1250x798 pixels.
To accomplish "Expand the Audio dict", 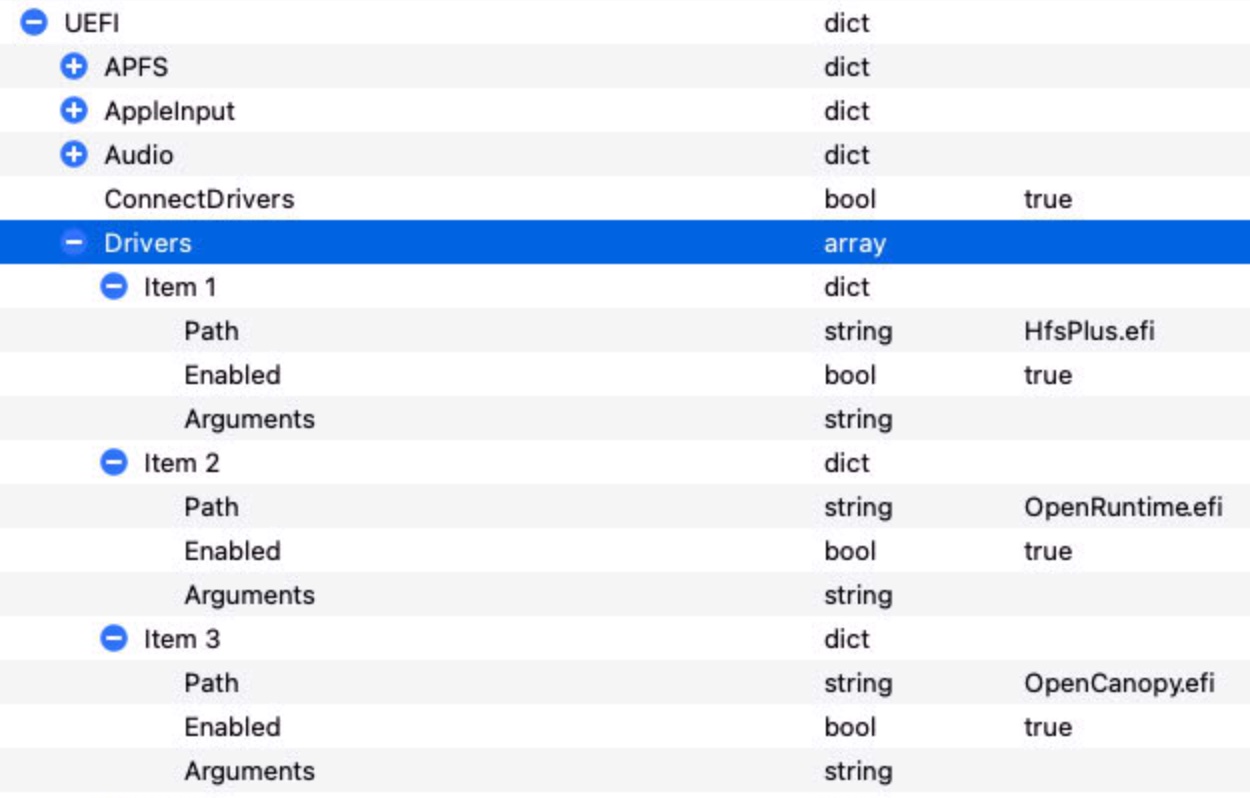I will coord(74,154).
